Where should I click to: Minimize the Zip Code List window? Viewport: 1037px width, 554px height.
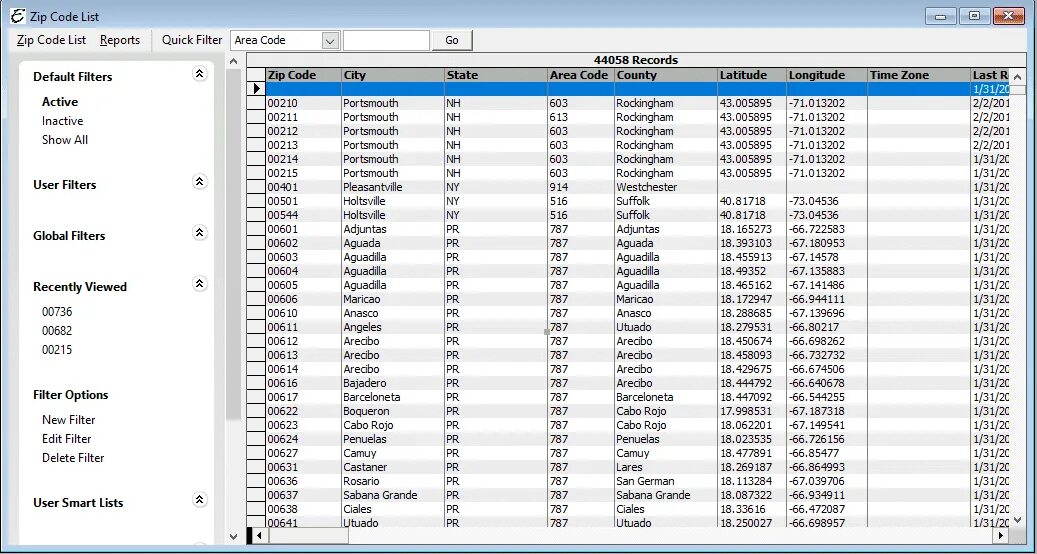[940, 16]
